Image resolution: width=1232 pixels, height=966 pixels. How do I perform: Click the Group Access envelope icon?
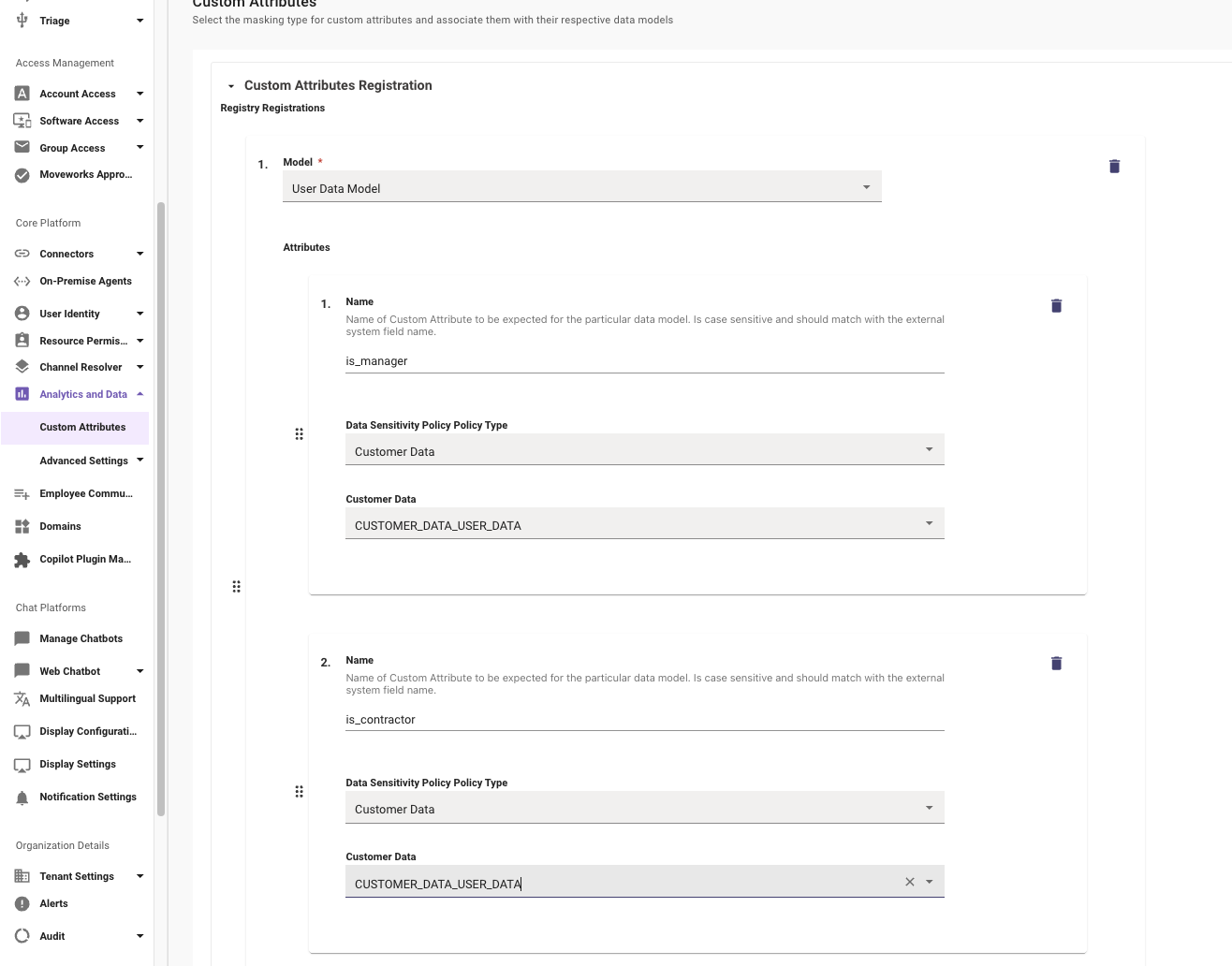(22, 147)
